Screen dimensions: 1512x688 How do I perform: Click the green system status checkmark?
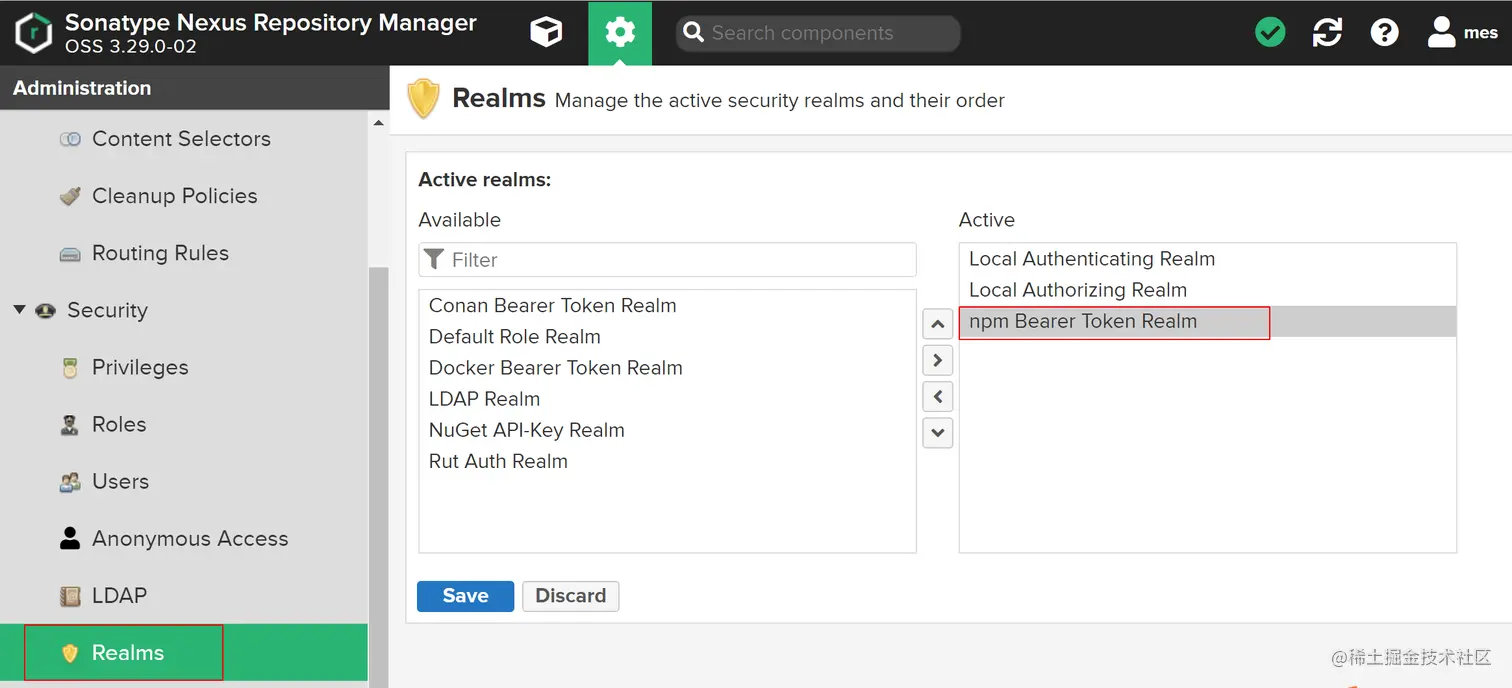pyautogui.click(x=1270, y=33)
